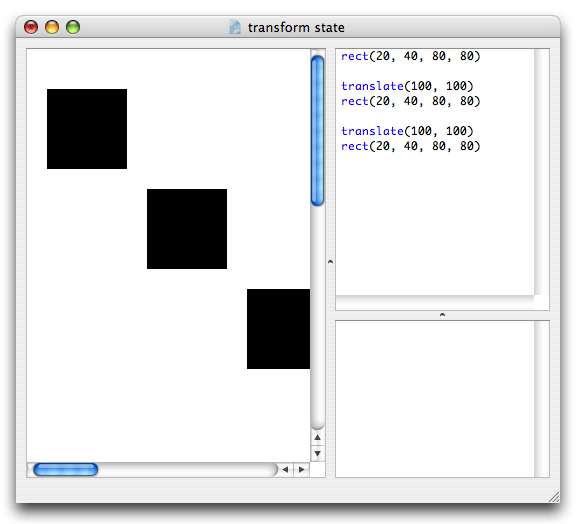The image size is (581, 524).
Task: Click the second rect(20, 40, 80, 80) line
Action: [x=411, y=101]
